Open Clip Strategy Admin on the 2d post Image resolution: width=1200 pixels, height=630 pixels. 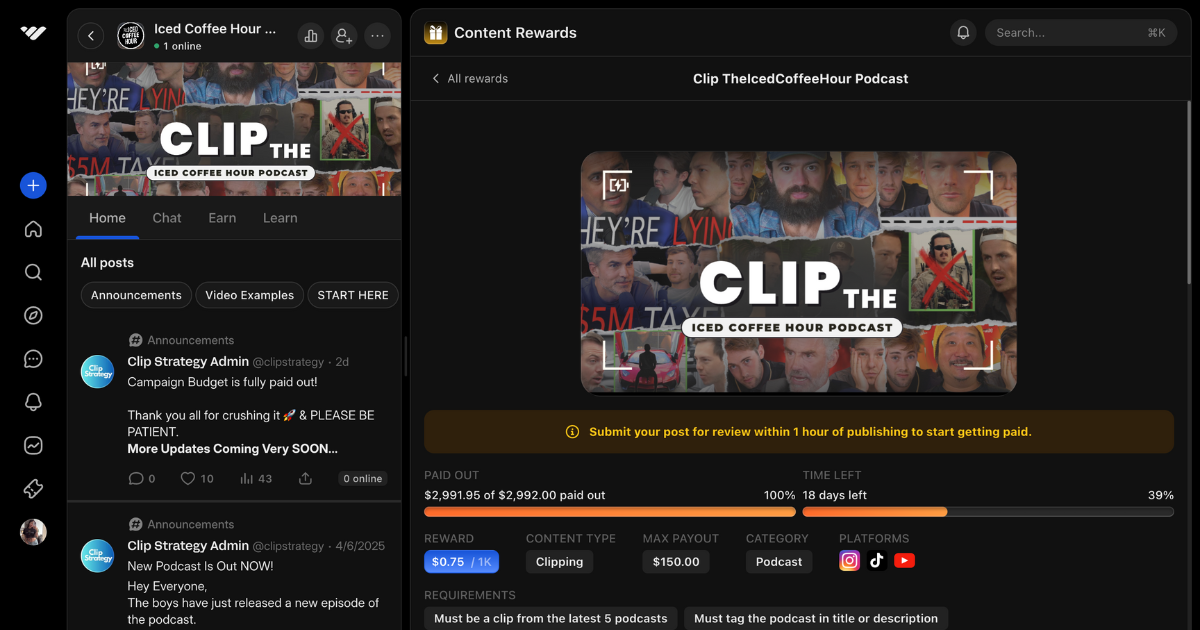tap(188, 362)
